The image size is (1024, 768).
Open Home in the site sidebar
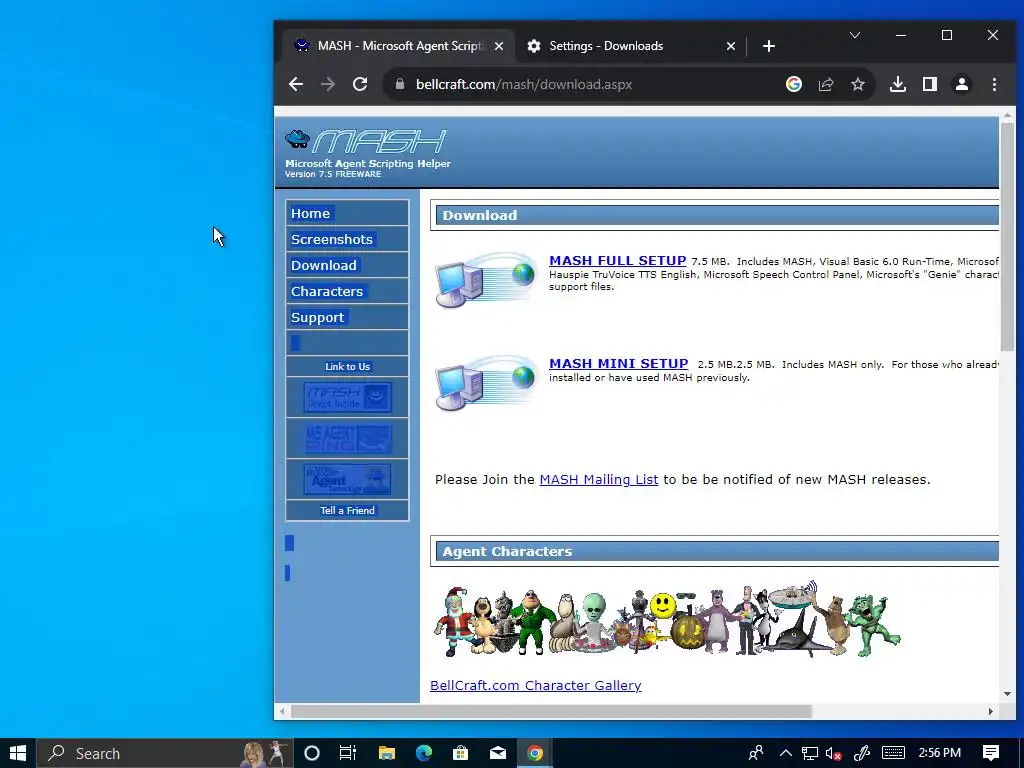point(310,214)
